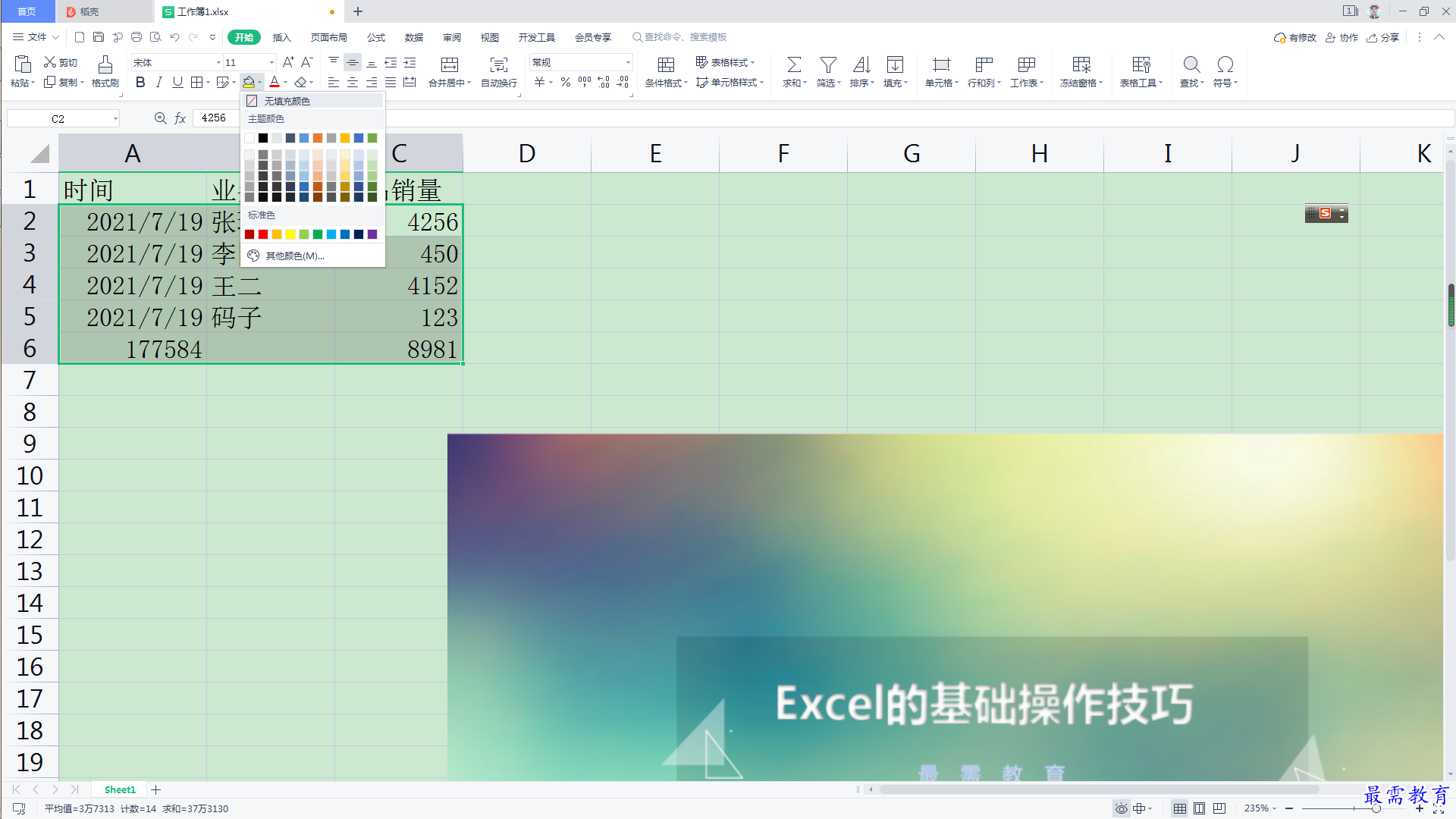The height and width of the screenshot is (819, 1456).
Task: Click the percent style icon
Action: [x=566, y=82]
